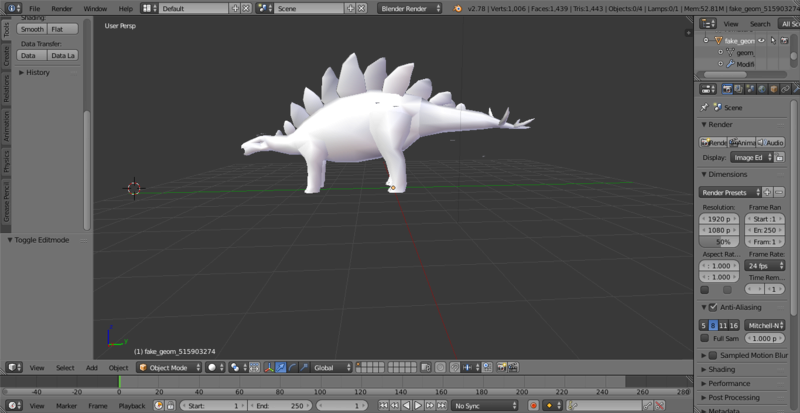Select the scale manipulator icon

[x=304, y=368]
